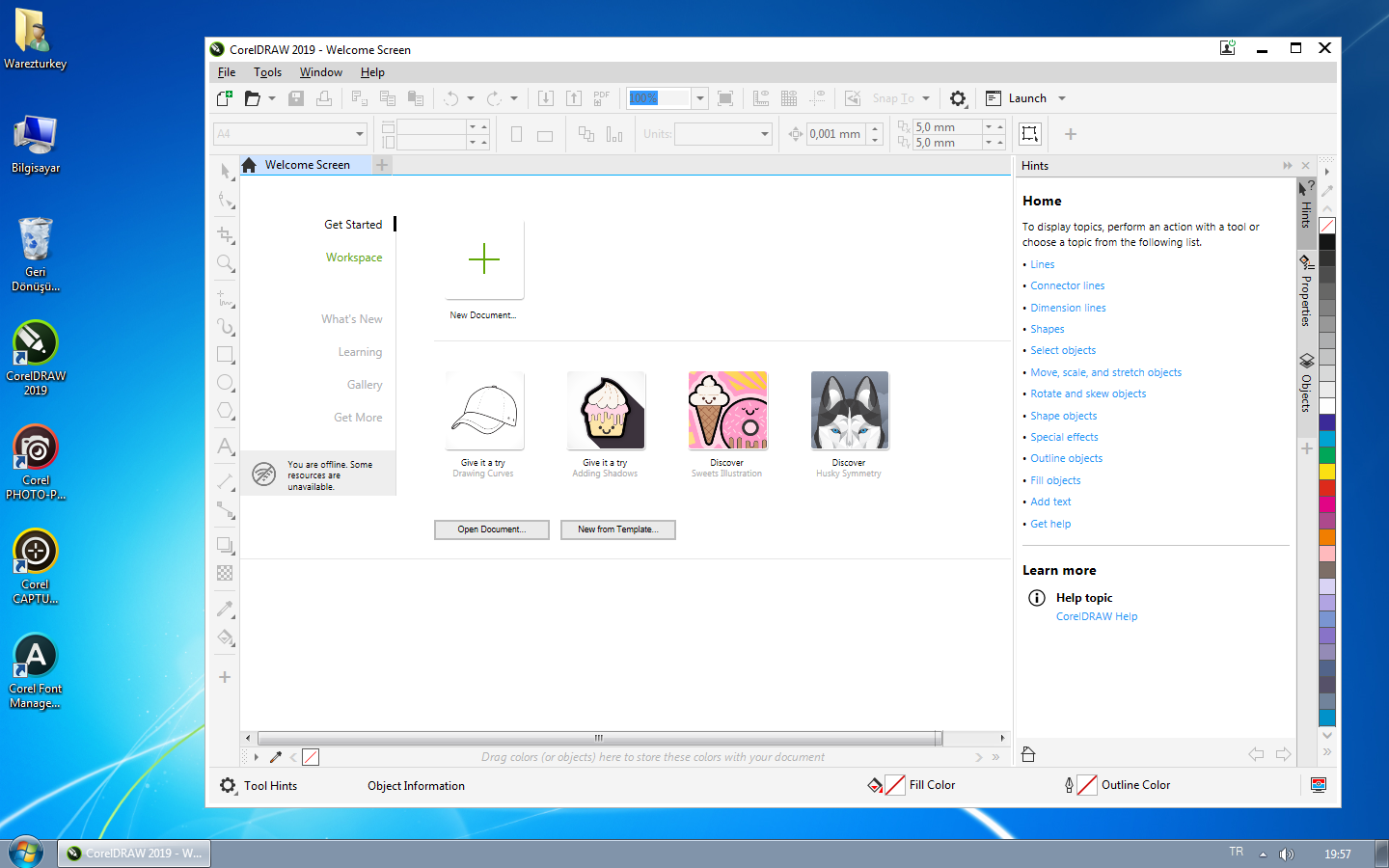Open the Husky Symmetry thumbnail
This screenshot has height=868, width=1389.
pyautogui.click(x=849, y=411)
